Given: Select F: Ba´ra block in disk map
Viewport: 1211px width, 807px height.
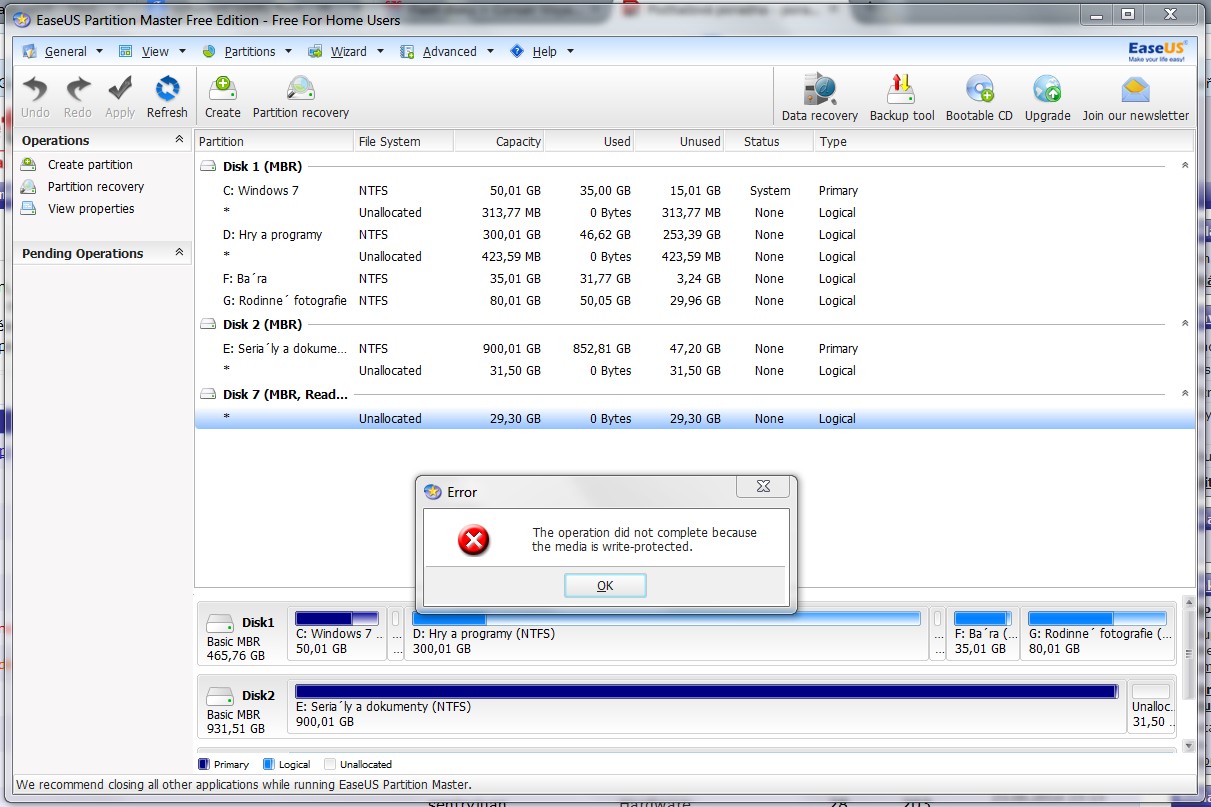Looking at the screenshot, I should (x=983, y=634).
